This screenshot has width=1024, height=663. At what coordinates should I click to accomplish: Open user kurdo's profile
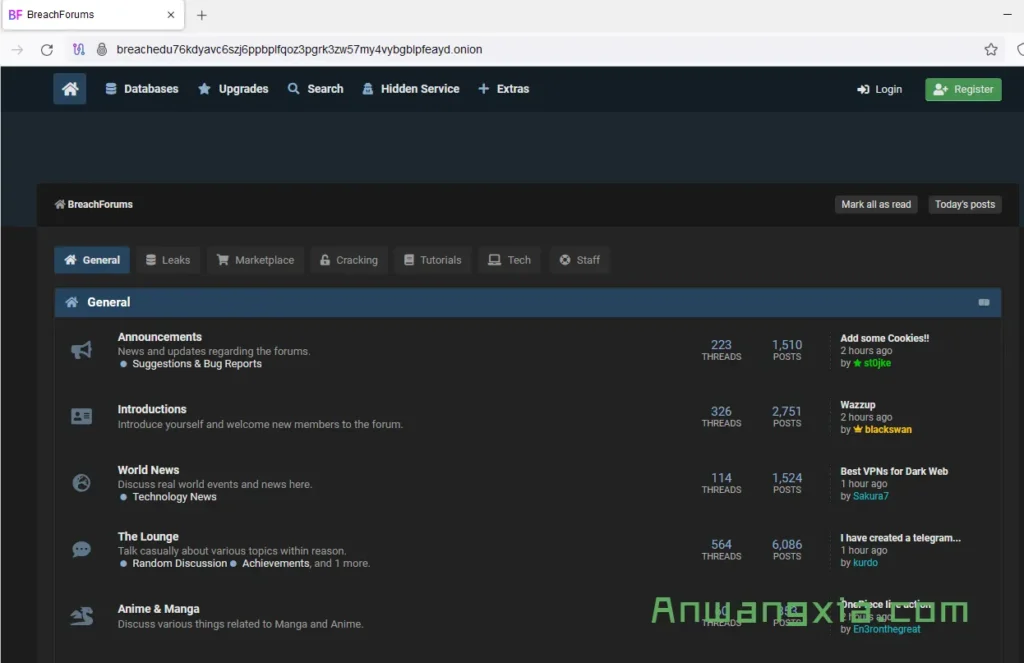pyautogui.click(x=865, y=563)
